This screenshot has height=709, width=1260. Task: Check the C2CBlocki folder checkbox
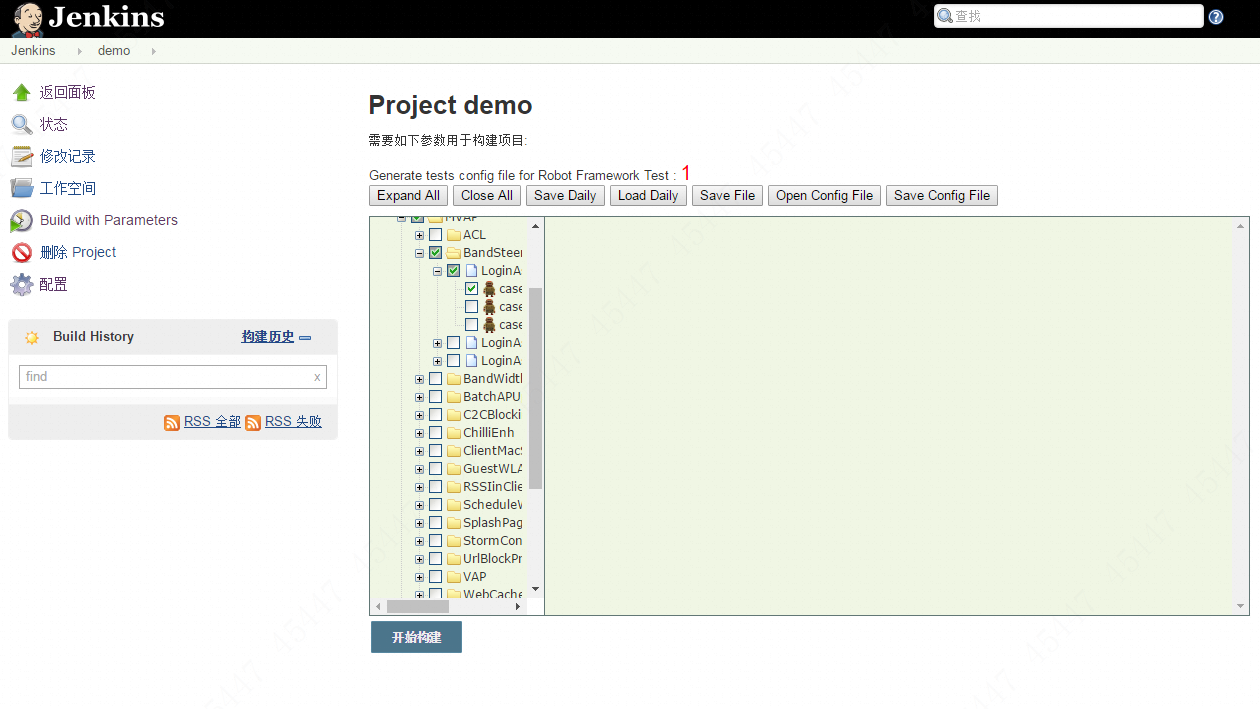coord(435,415)
